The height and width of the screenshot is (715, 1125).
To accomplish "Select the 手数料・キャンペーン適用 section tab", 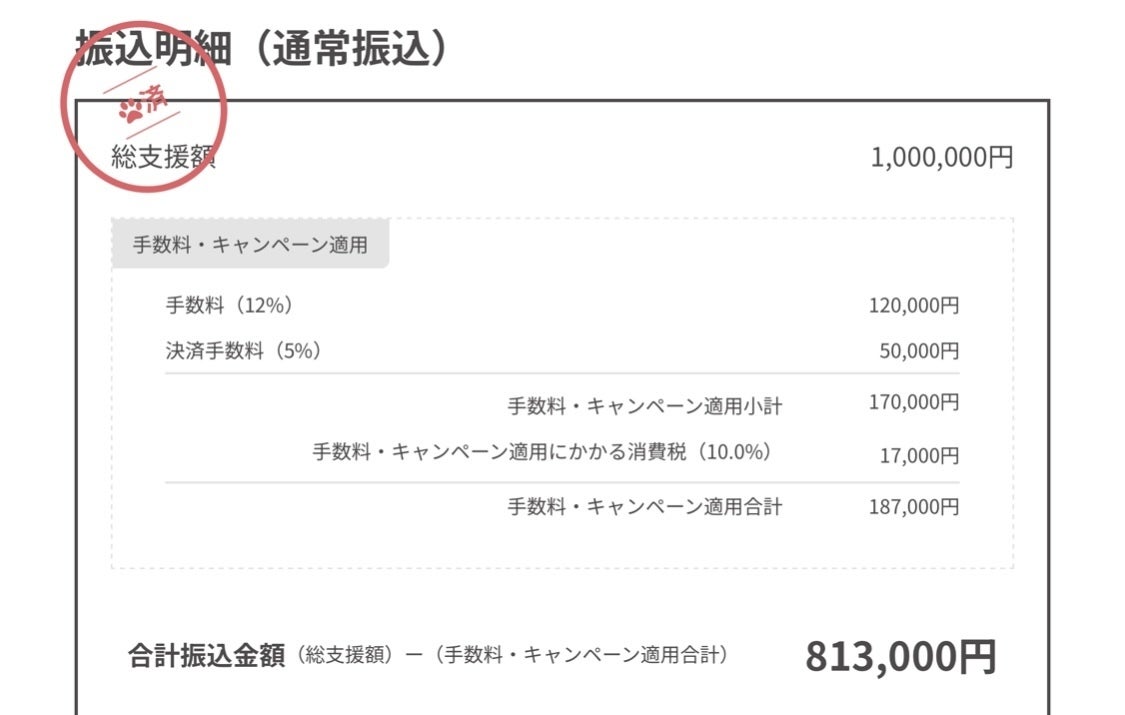I will 250,245.
